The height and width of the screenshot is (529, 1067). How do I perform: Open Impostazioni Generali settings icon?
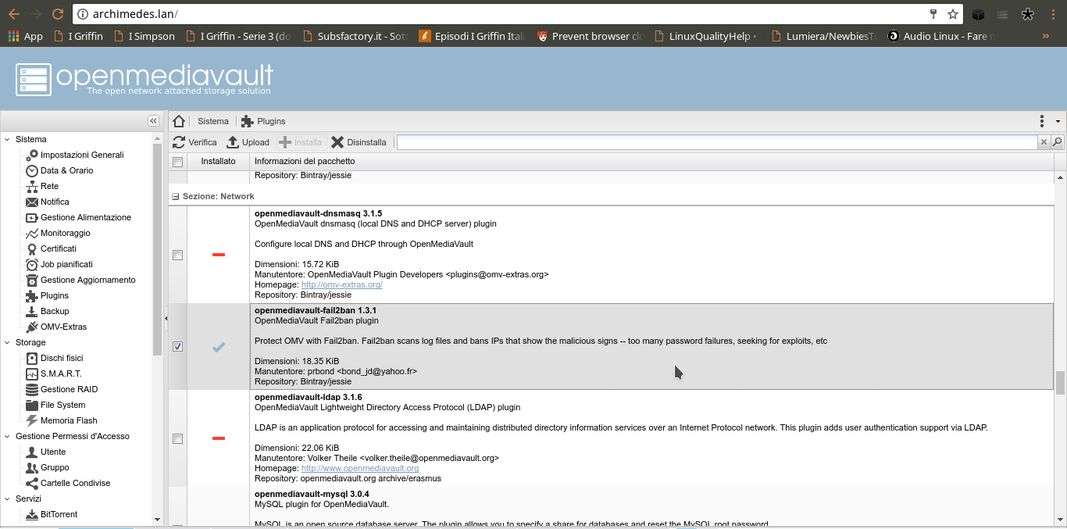(31, 155)
